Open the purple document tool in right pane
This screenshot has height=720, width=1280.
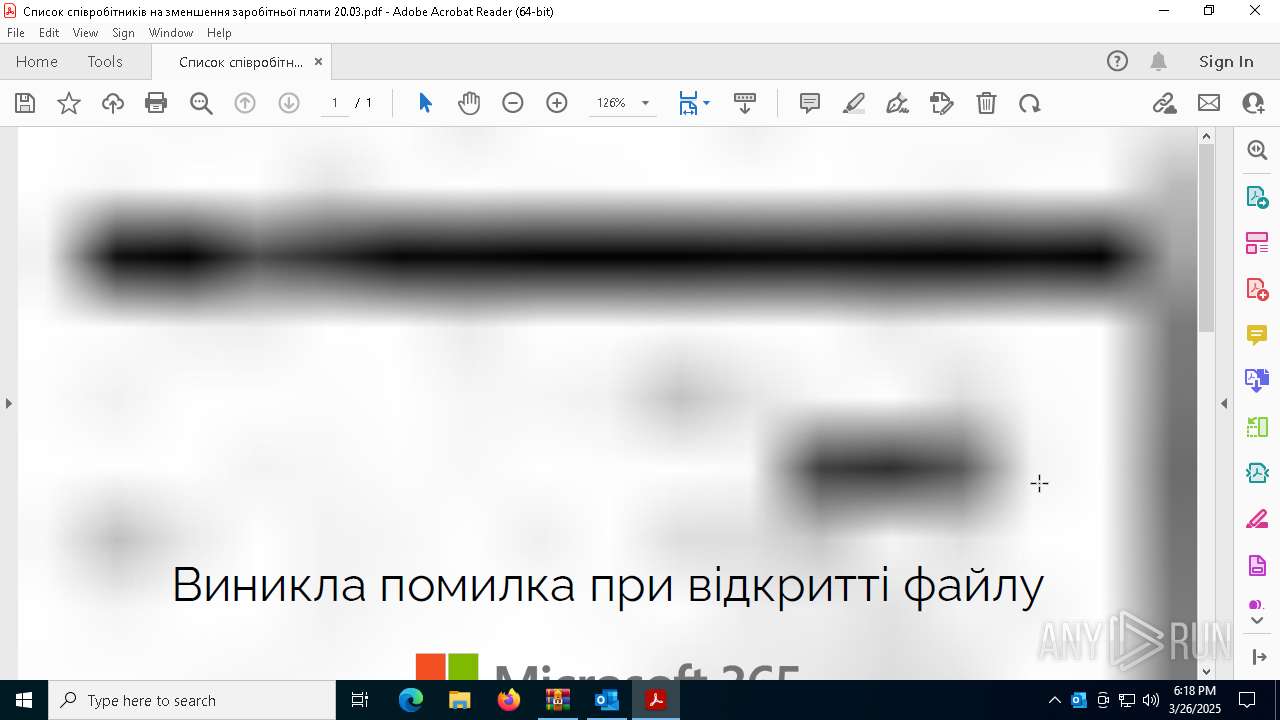coord(1257,565)
